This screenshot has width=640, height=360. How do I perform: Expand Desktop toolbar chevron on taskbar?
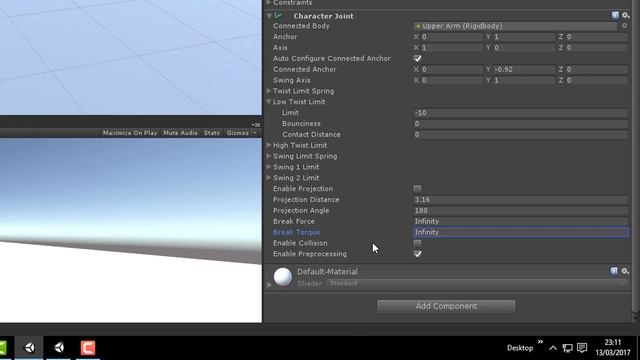[540, 342]
